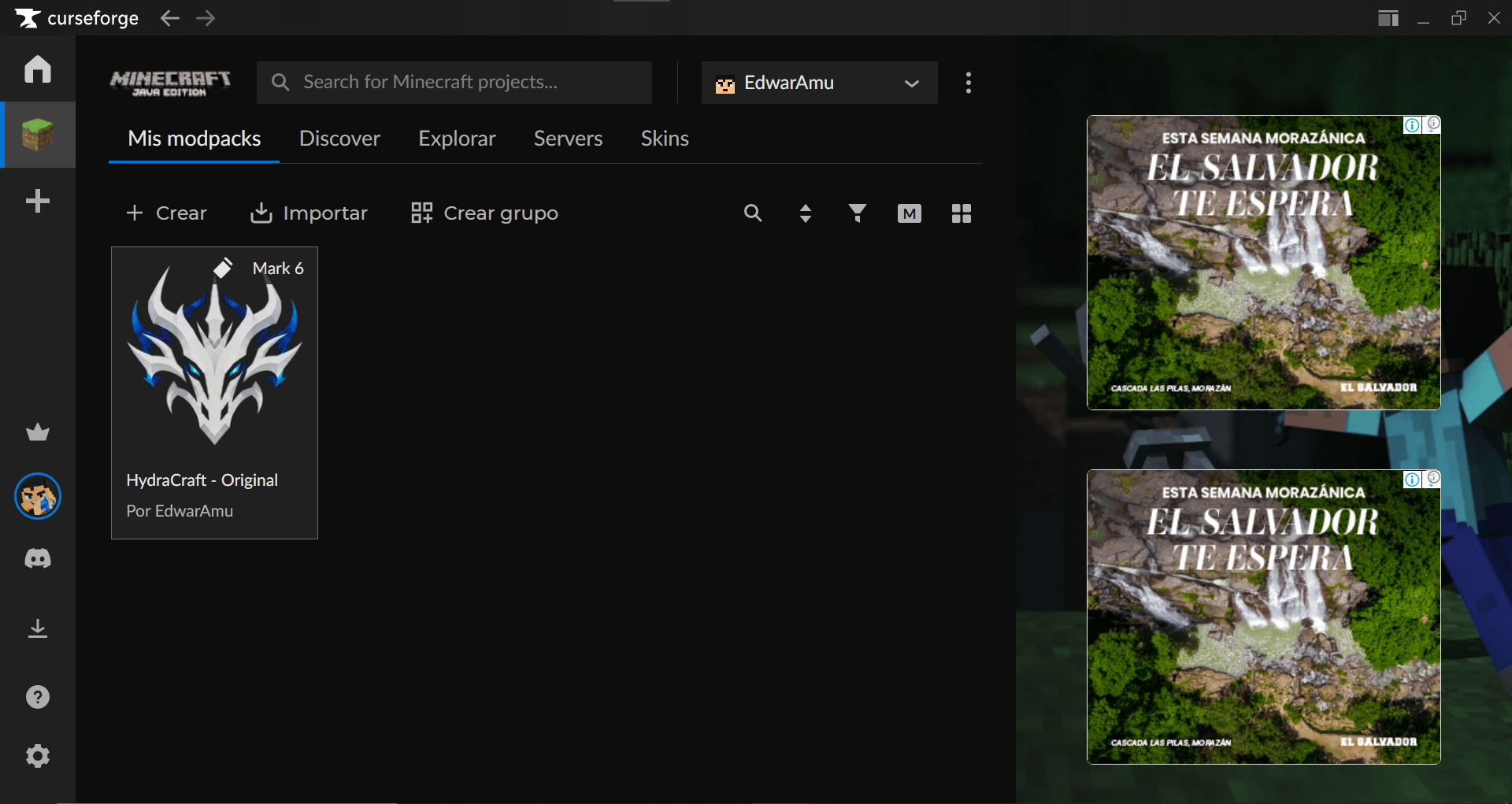Expand the EdwarAmu account dropdown
1512x804 pixels.
[x=820, y=83]
